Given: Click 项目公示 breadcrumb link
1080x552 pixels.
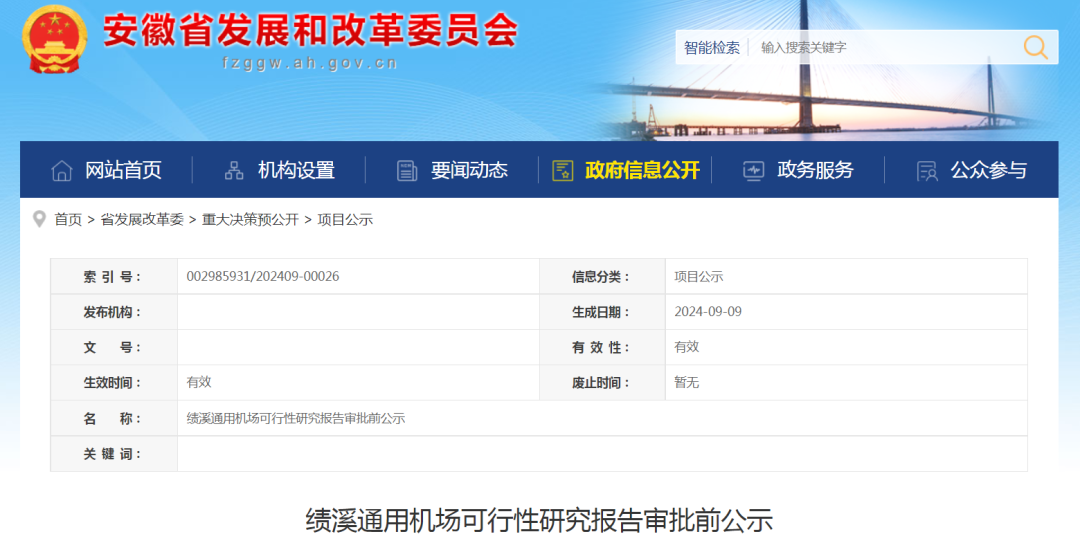Looking at the screenshot, I should pyautogui.click(x=345, y=220).
